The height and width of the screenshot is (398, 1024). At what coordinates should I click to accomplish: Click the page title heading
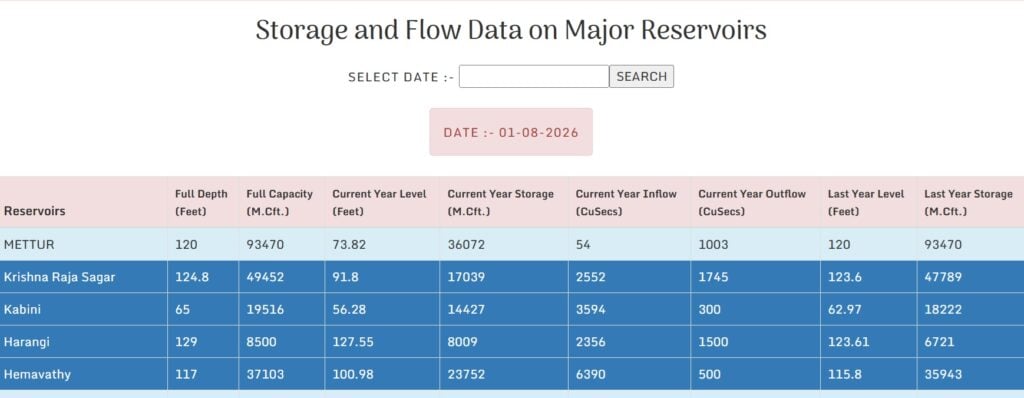[511, 31]
